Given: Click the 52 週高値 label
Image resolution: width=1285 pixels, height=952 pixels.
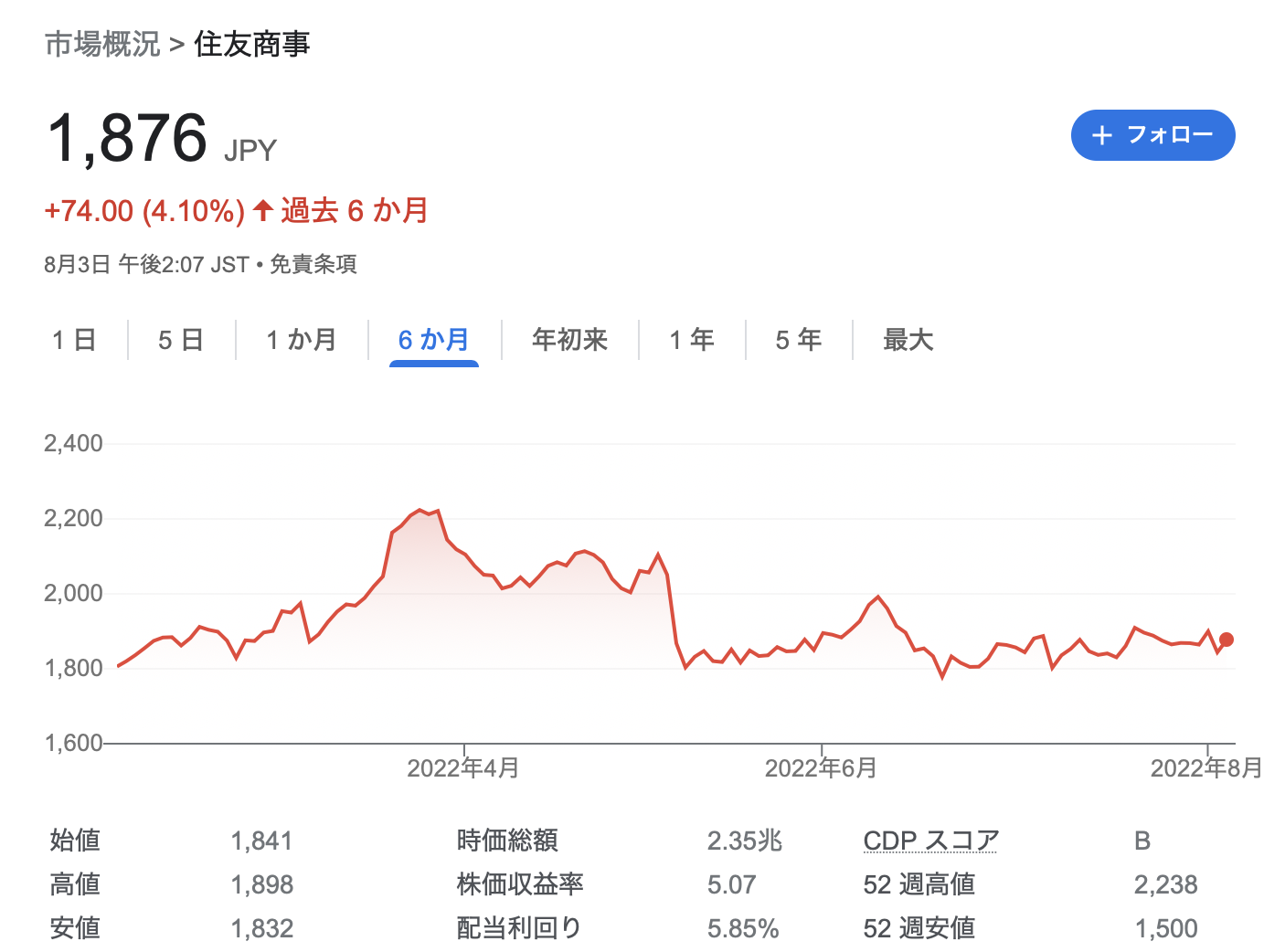Looking at the screenshot, I should click(919, 884).
